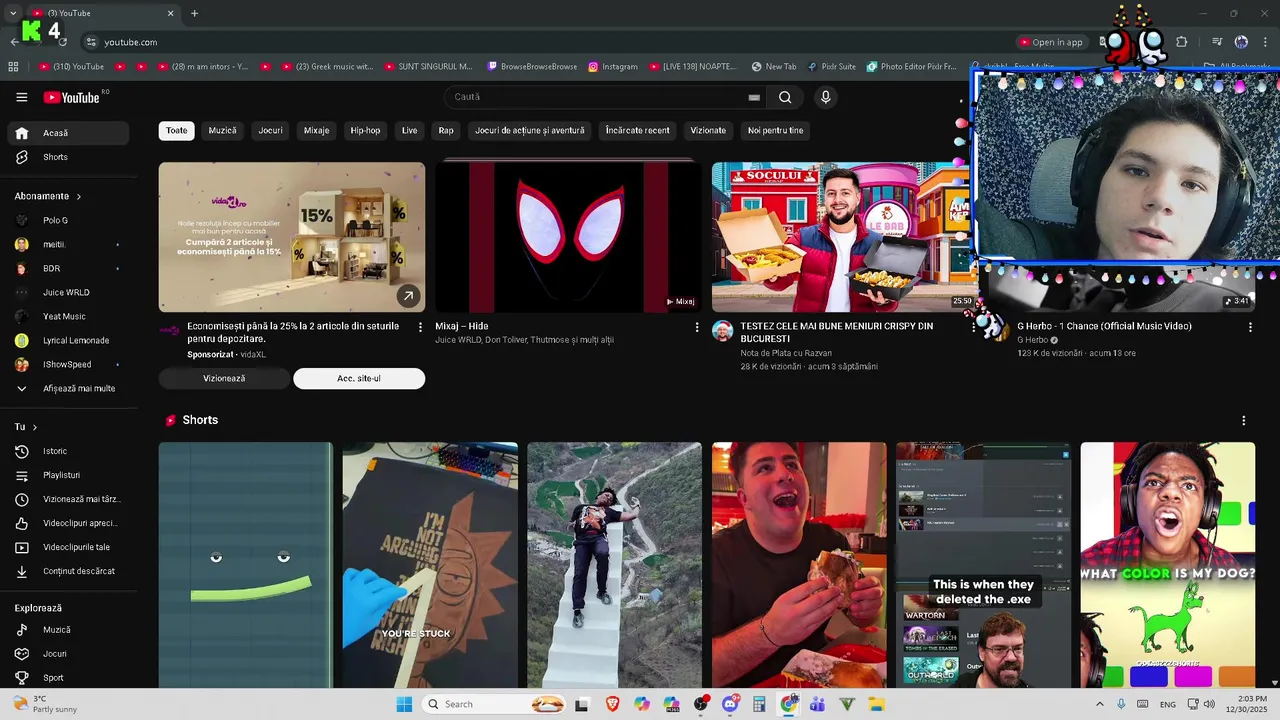Select the Rap filter chip
This screenshot has width=1280, height=720.
coord(446,130)
